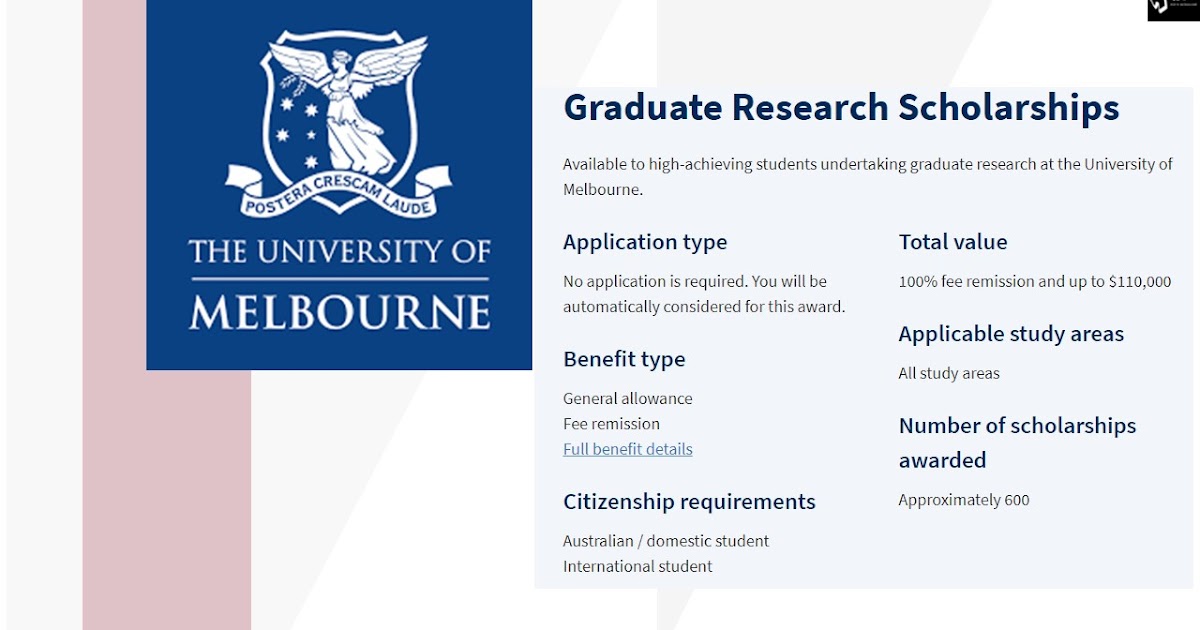Expand the Citizenship requirements section
The image size is (1200, 630).
[x=690, y=501]
